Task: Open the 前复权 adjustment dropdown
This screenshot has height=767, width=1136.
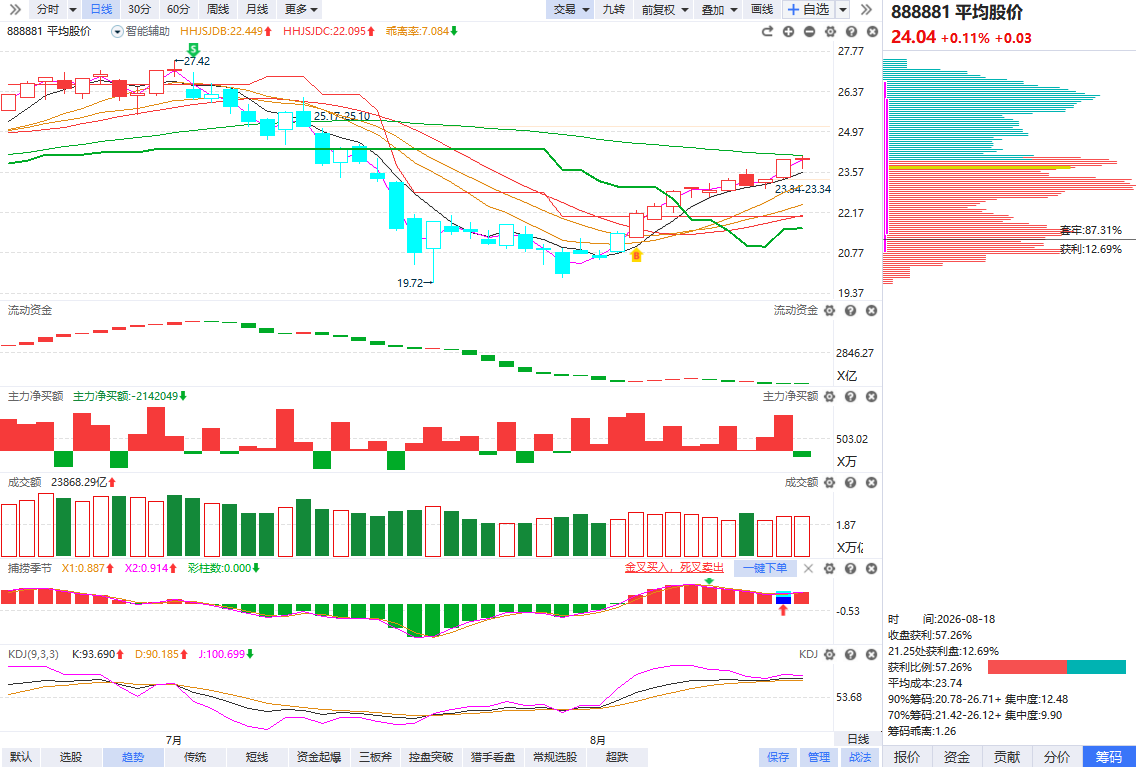Action: point(664,9)
